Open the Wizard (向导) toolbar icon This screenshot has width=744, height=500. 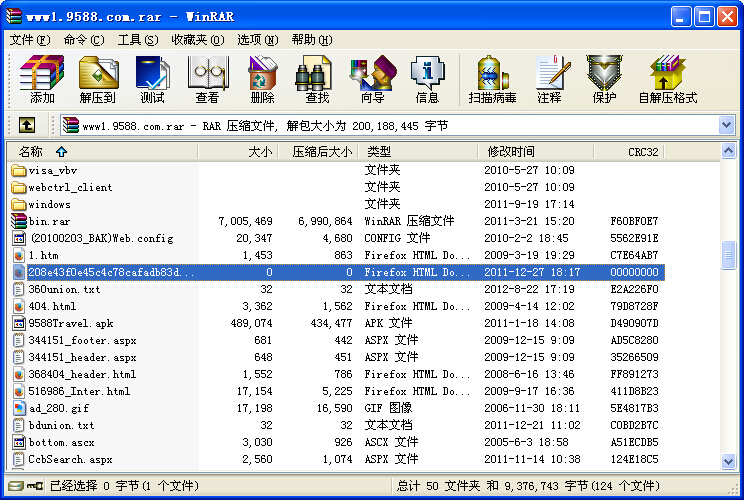(x=372, y=79)
